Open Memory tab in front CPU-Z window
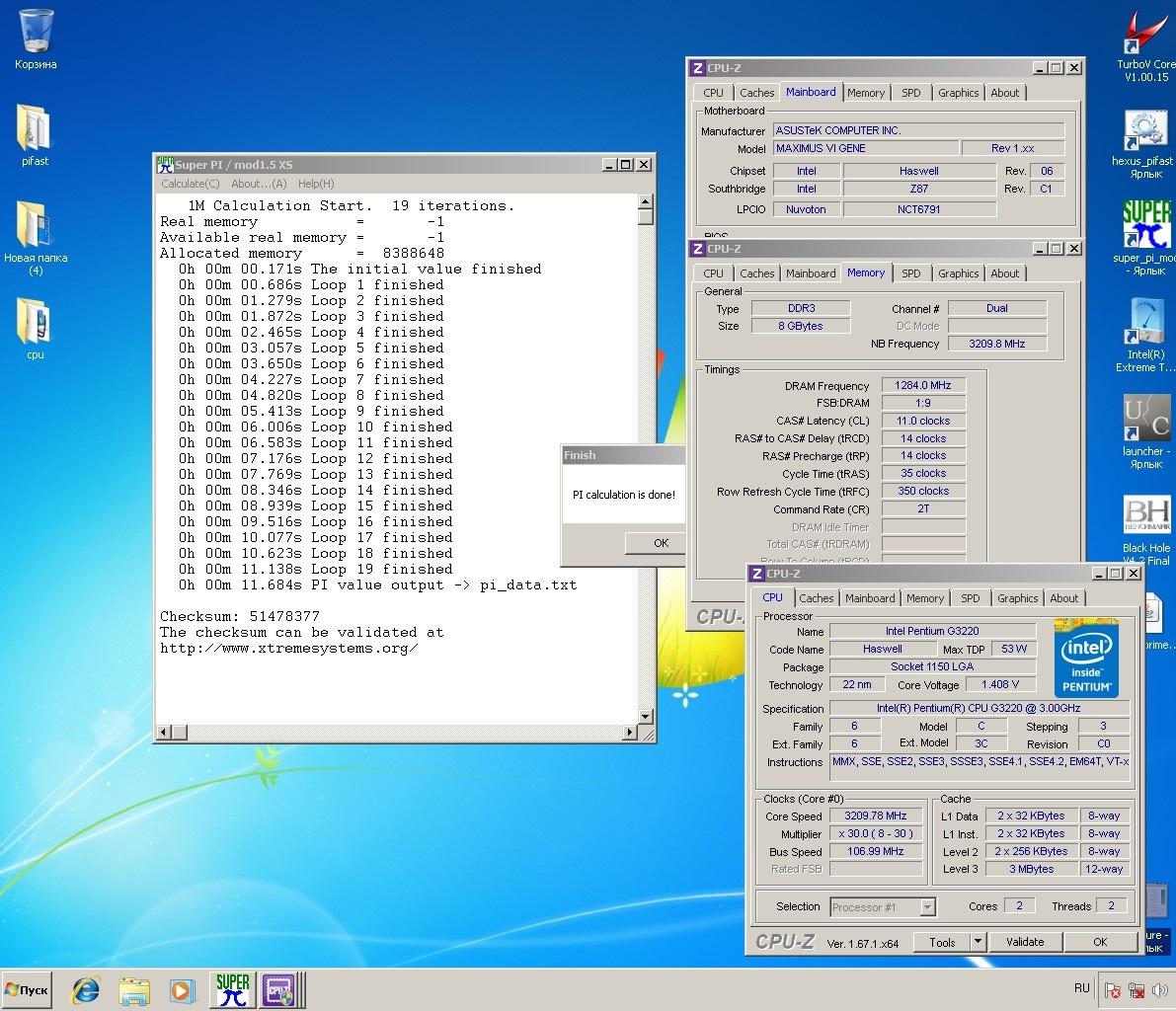This screenshot has height=1011, width=1176. pos(925,598)
